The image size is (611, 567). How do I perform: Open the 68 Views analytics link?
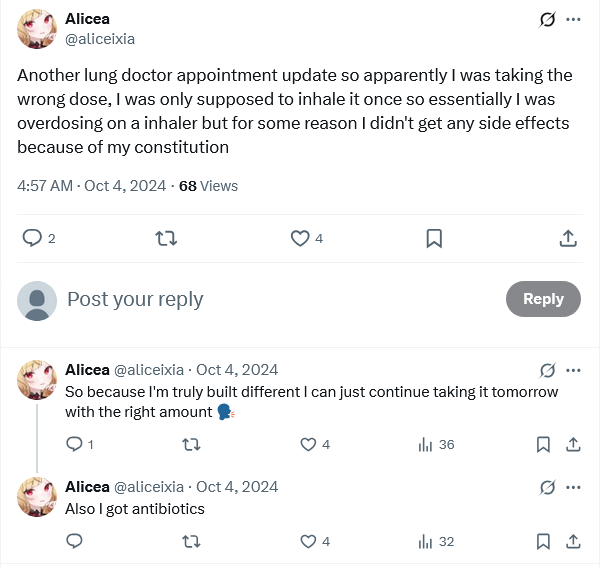(x=208, y=185)
